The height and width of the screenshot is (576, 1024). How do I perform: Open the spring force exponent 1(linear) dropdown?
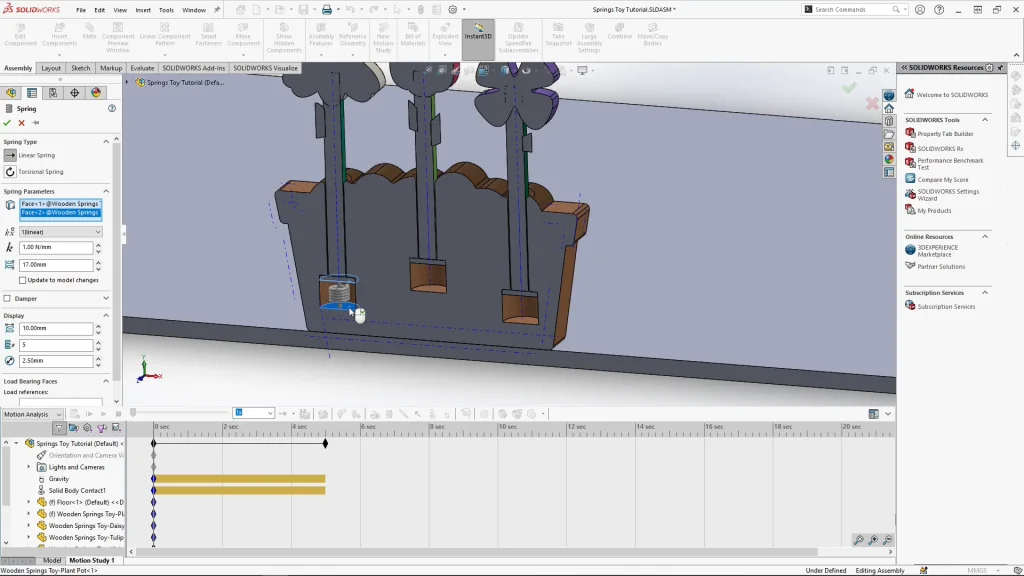click(60, 232)
